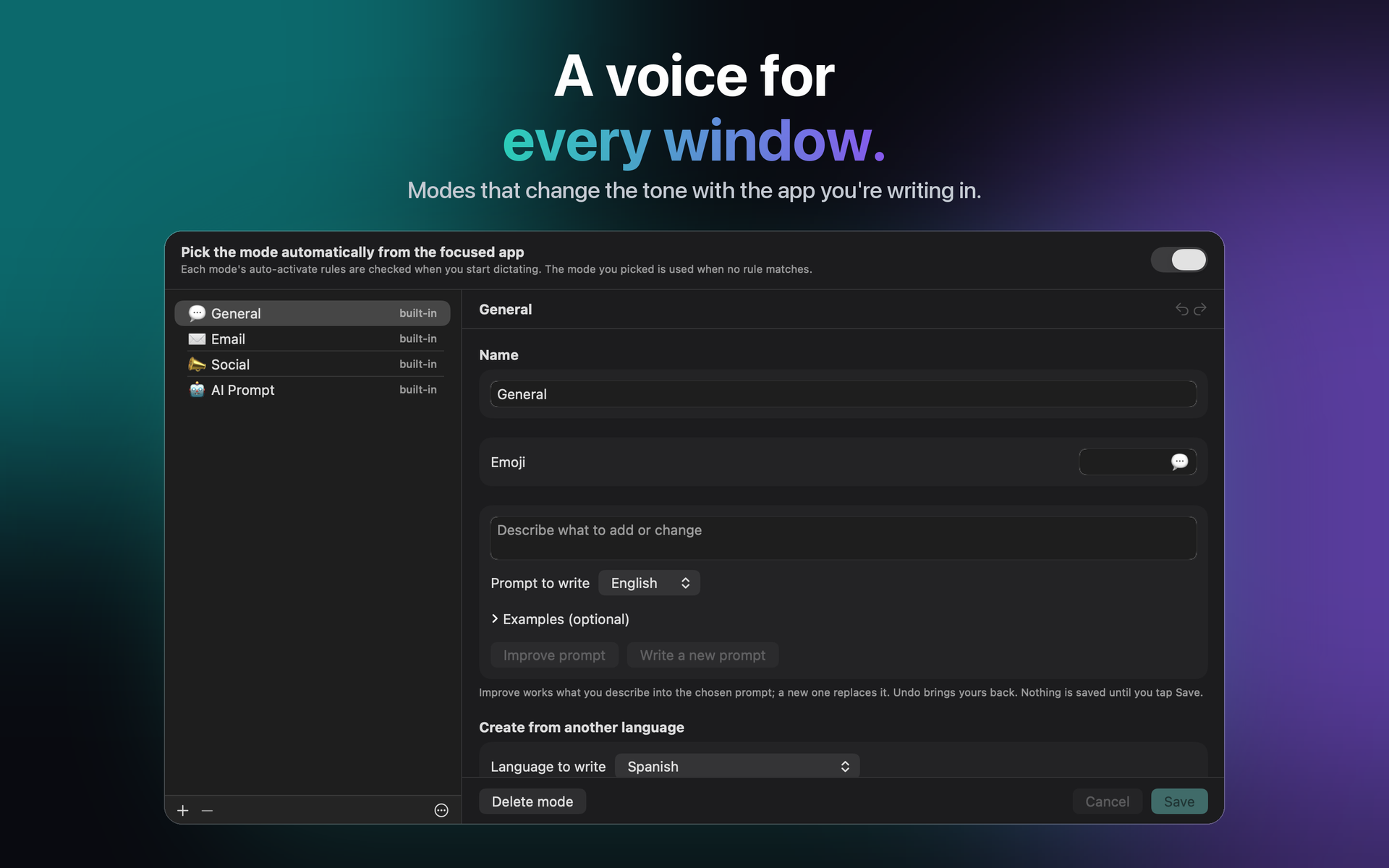The width and height of the screenshot is (1389, 868).
Task: Select the Email mode row
Action: (313, 339)
